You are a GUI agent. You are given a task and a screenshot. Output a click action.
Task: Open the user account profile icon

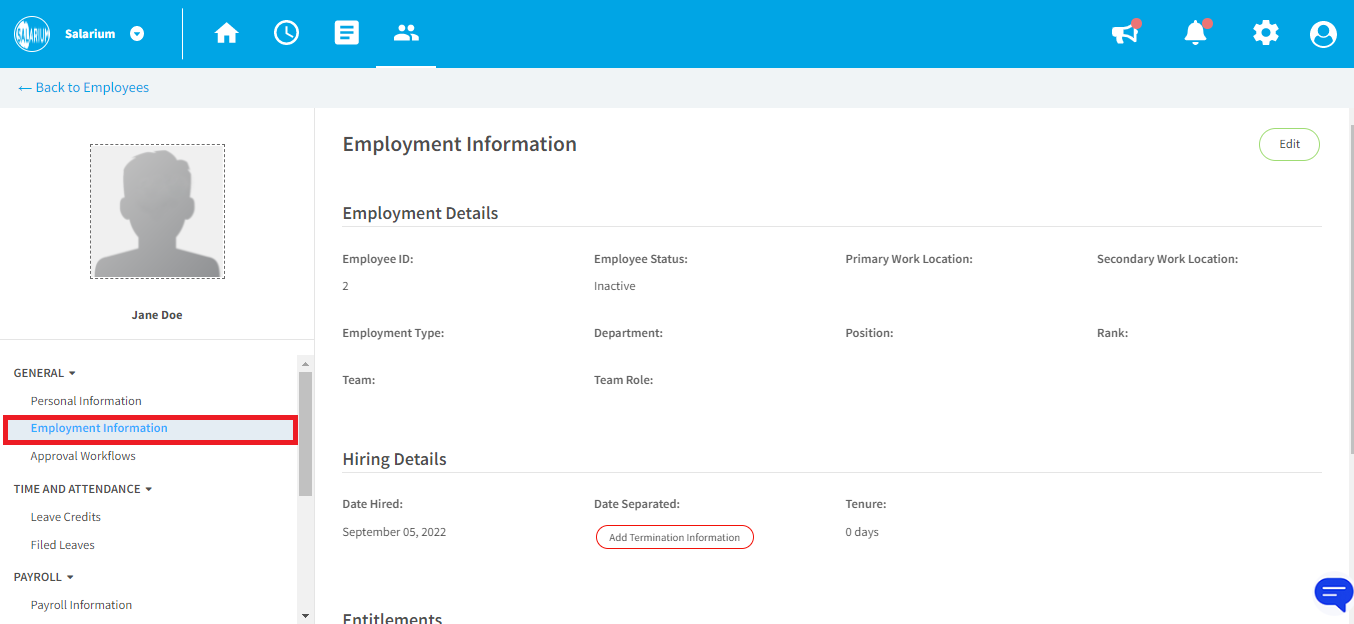pyautogui.click(x=1323, y=34)
